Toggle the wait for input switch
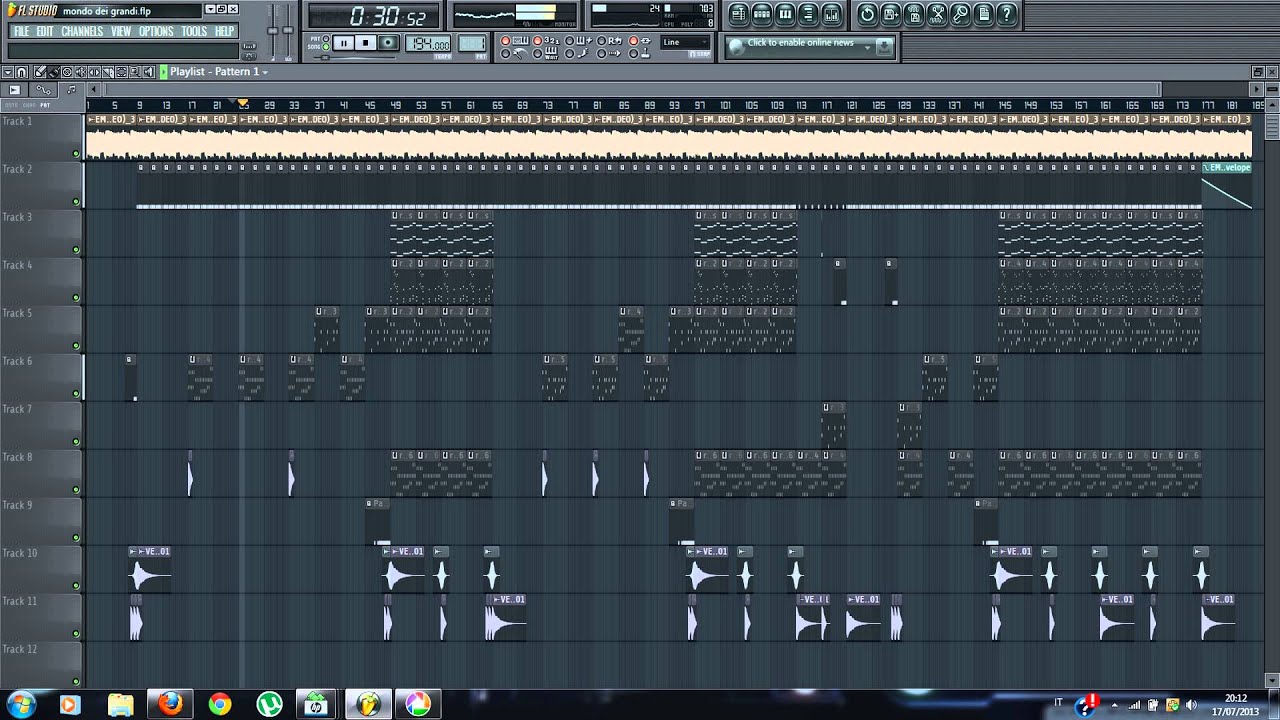 click(537, 53)
